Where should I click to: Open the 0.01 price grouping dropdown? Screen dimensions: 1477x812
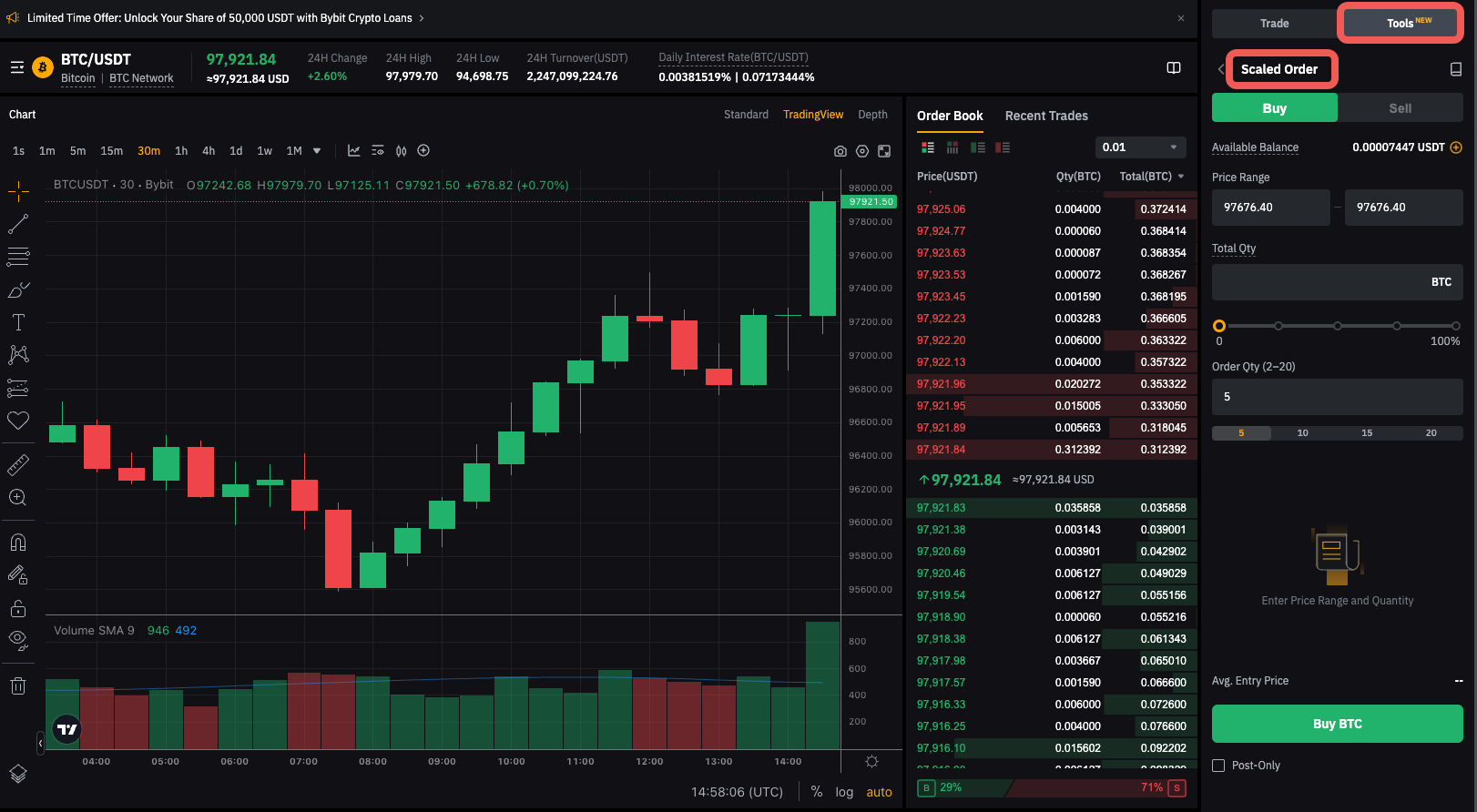point(1139,147)
